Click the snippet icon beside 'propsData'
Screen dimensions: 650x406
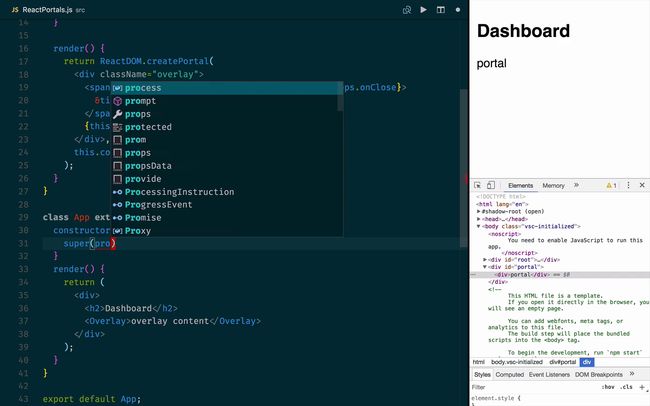(x=118, y=166)
